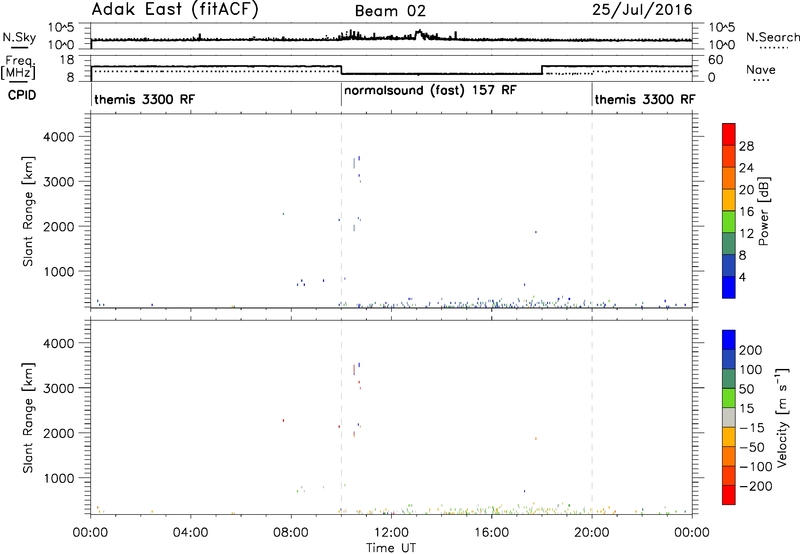Viewport: 800px width, 554px height.
Task: Click the 'Power [dB]' colorbar label
Action: 763,211
